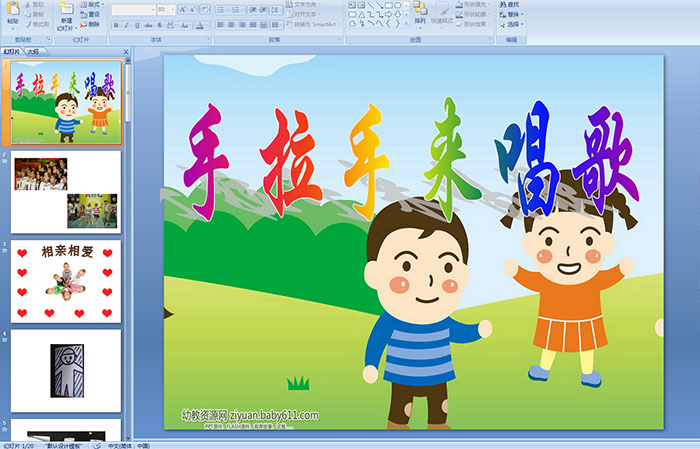Viewport: 700px width, 449px height.
Task: Toggle Italic formatting
Action: 125,24
